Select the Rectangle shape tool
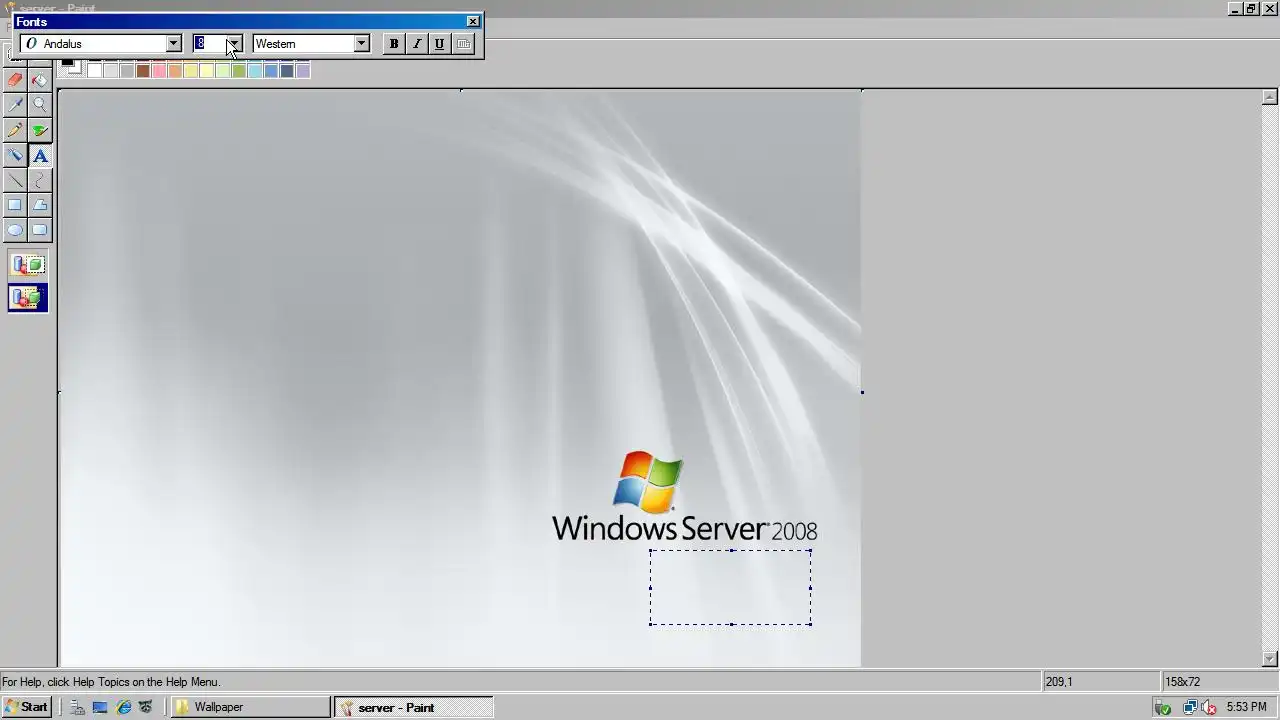Screen dimensions: 1280x720 point(15,205)
